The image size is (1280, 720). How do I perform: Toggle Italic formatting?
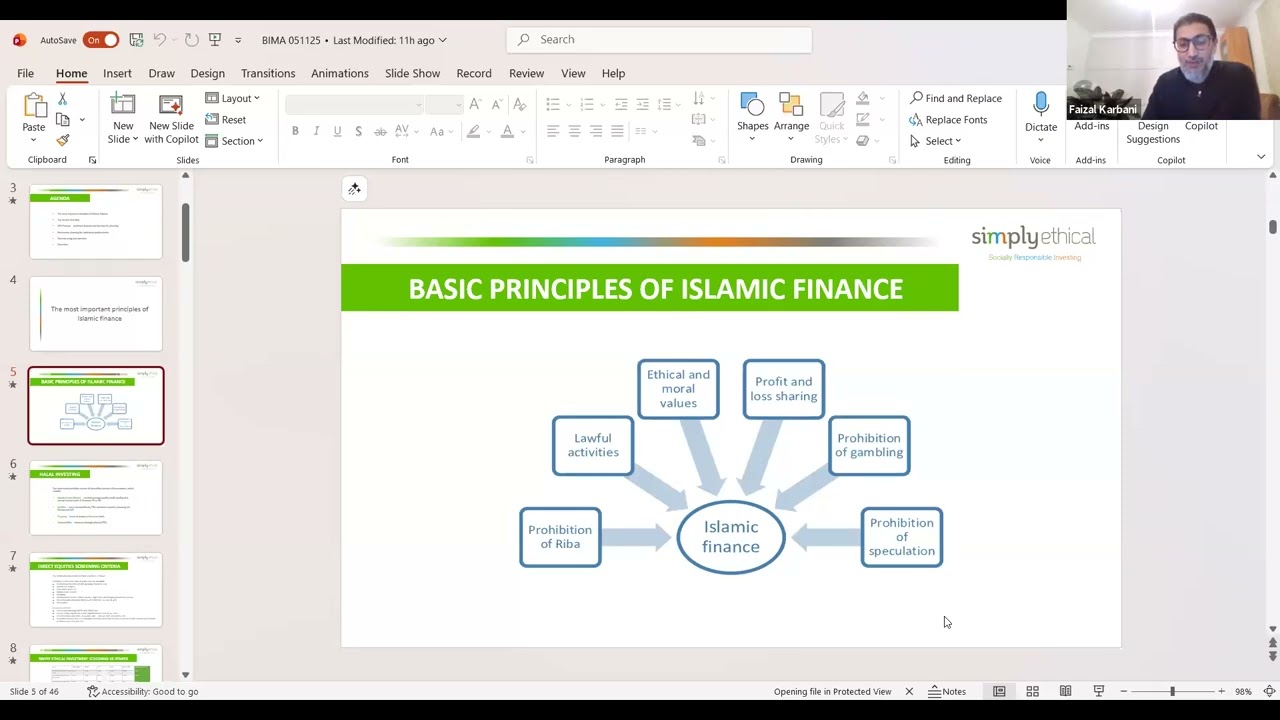click(316, 131)
